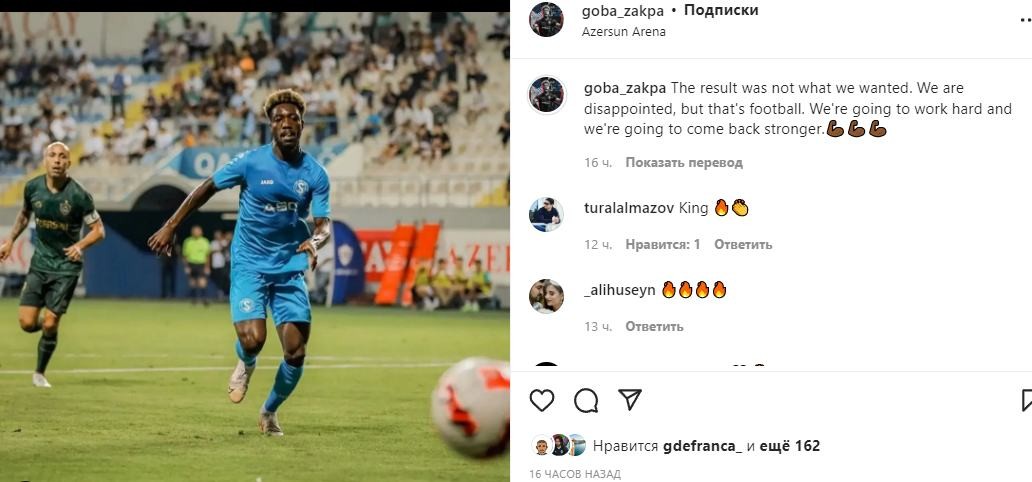Share post via paper plane icon
Screen dimensions: 1032x482
point(630,400)
